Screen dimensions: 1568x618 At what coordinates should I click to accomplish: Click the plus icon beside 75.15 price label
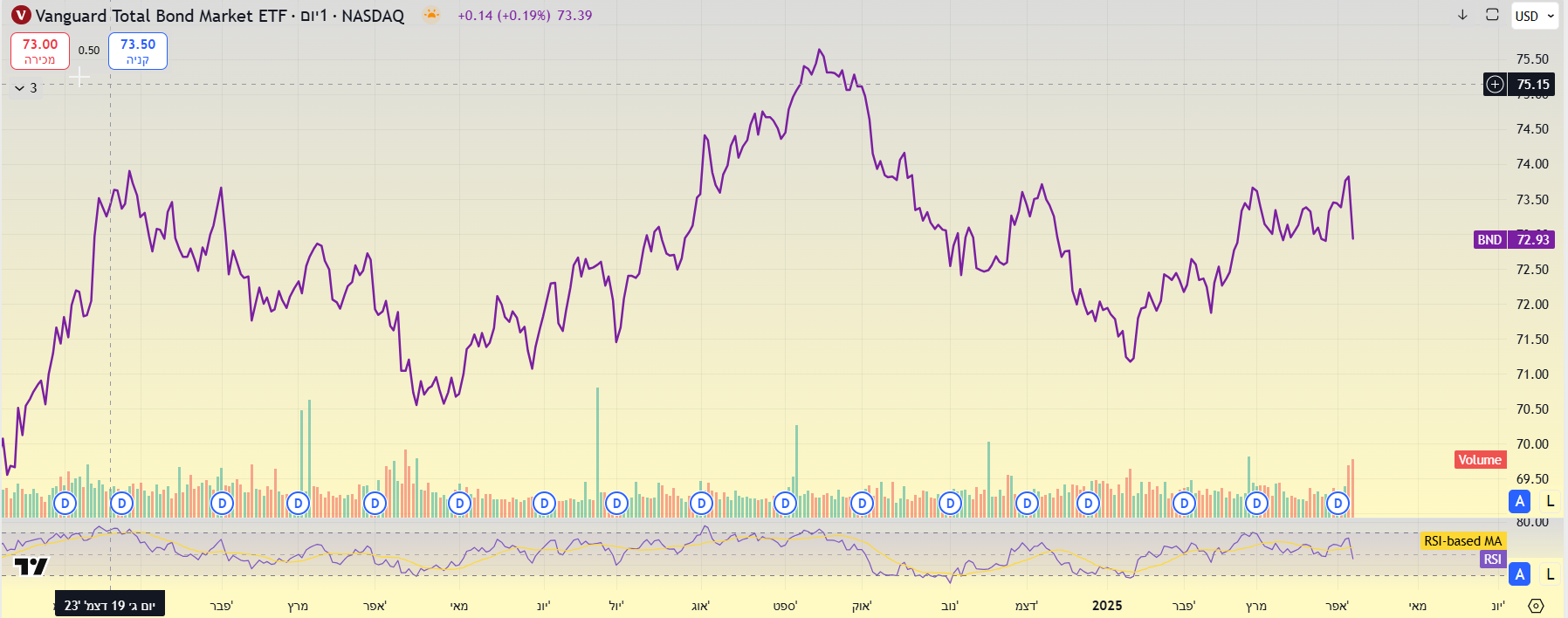pyautogui.click(x=1496, y=85)
